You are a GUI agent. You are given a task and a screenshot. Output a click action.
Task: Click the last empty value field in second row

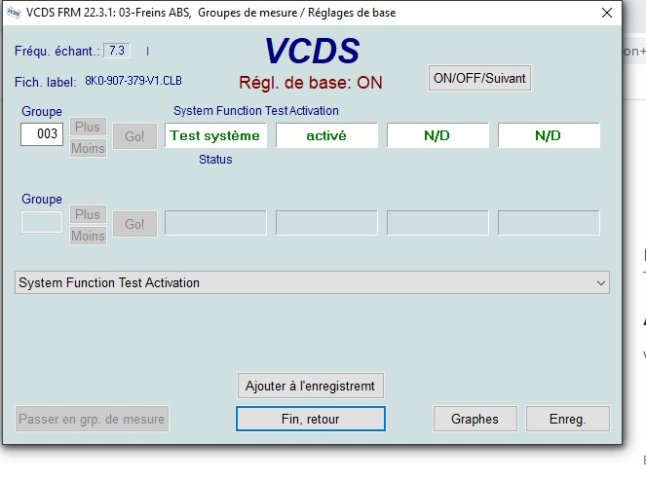(x=549, y=223)
